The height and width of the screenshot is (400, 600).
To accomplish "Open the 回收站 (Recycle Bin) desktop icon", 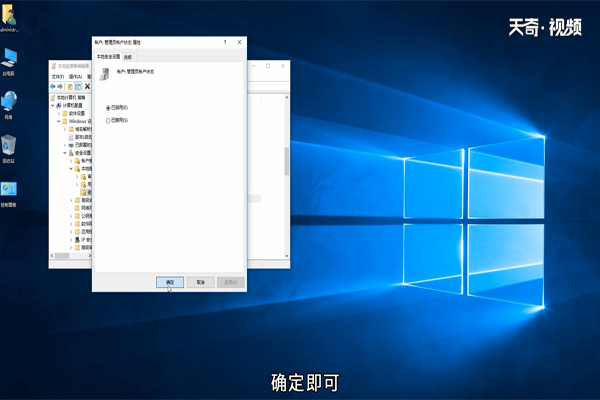I will tap(8, 148).
